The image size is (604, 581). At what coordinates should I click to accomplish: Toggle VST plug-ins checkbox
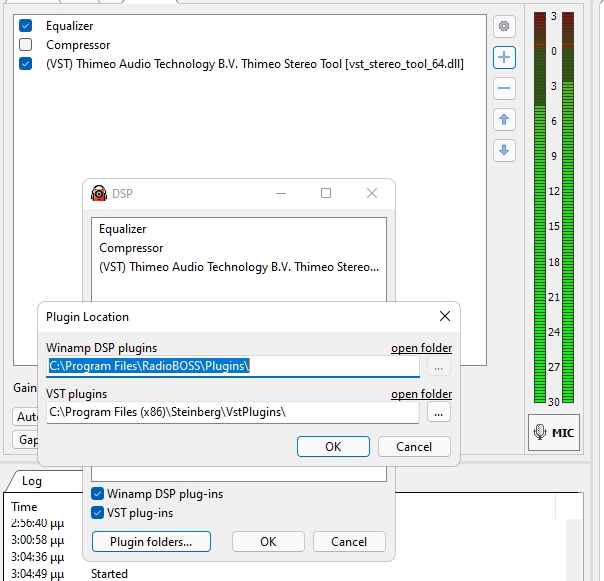[97, 513]
